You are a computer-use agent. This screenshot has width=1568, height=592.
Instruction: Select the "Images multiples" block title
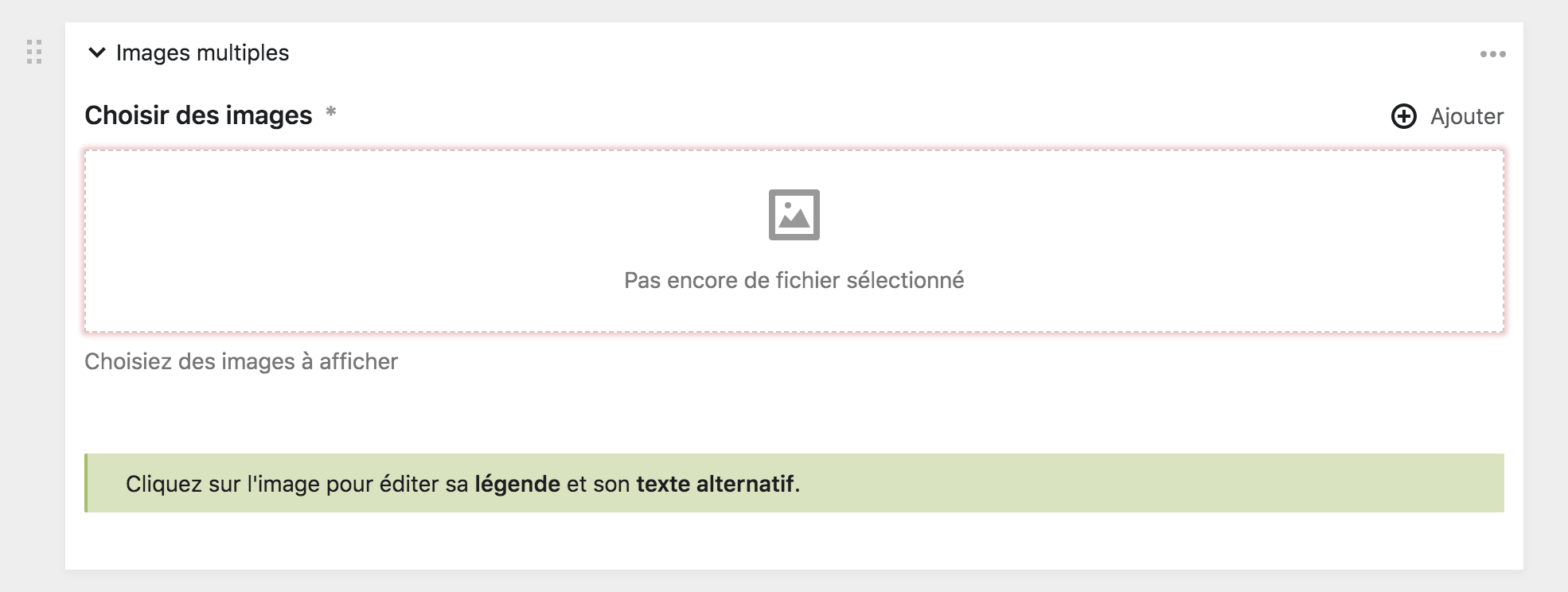pyautogui.click(x=202, y=53)
